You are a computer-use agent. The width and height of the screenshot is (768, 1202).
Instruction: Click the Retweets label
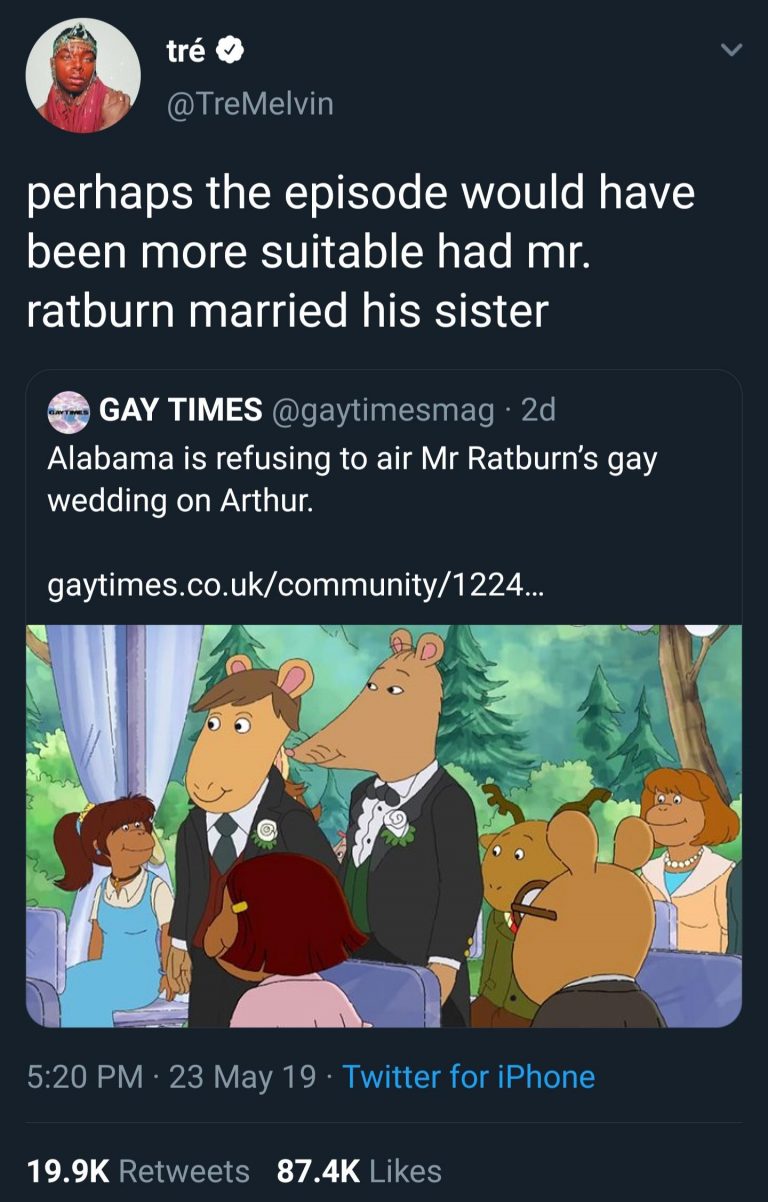pyautogui.click(x=186, y=1170)
